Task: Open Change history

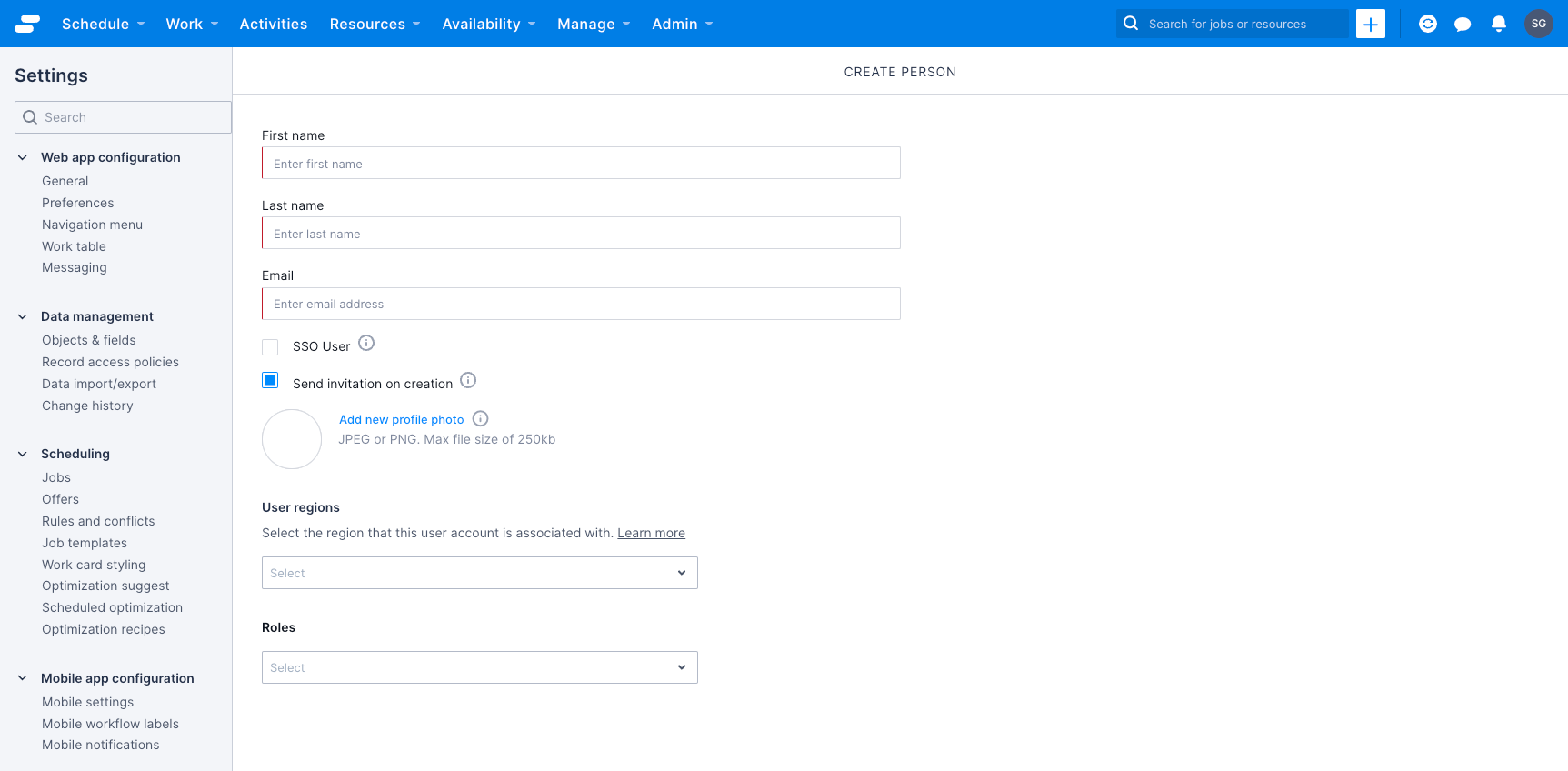Action: [87, 406]
